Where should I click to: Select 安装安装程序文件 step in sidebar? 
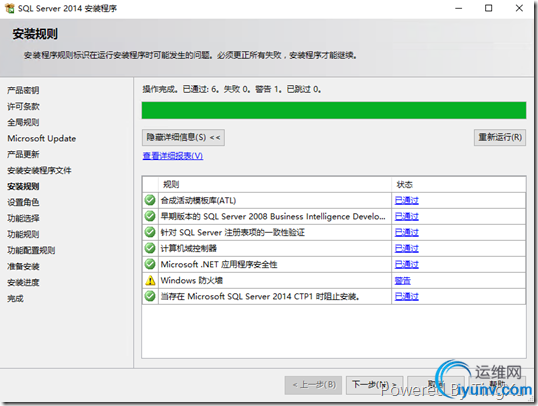click(39, 170)
